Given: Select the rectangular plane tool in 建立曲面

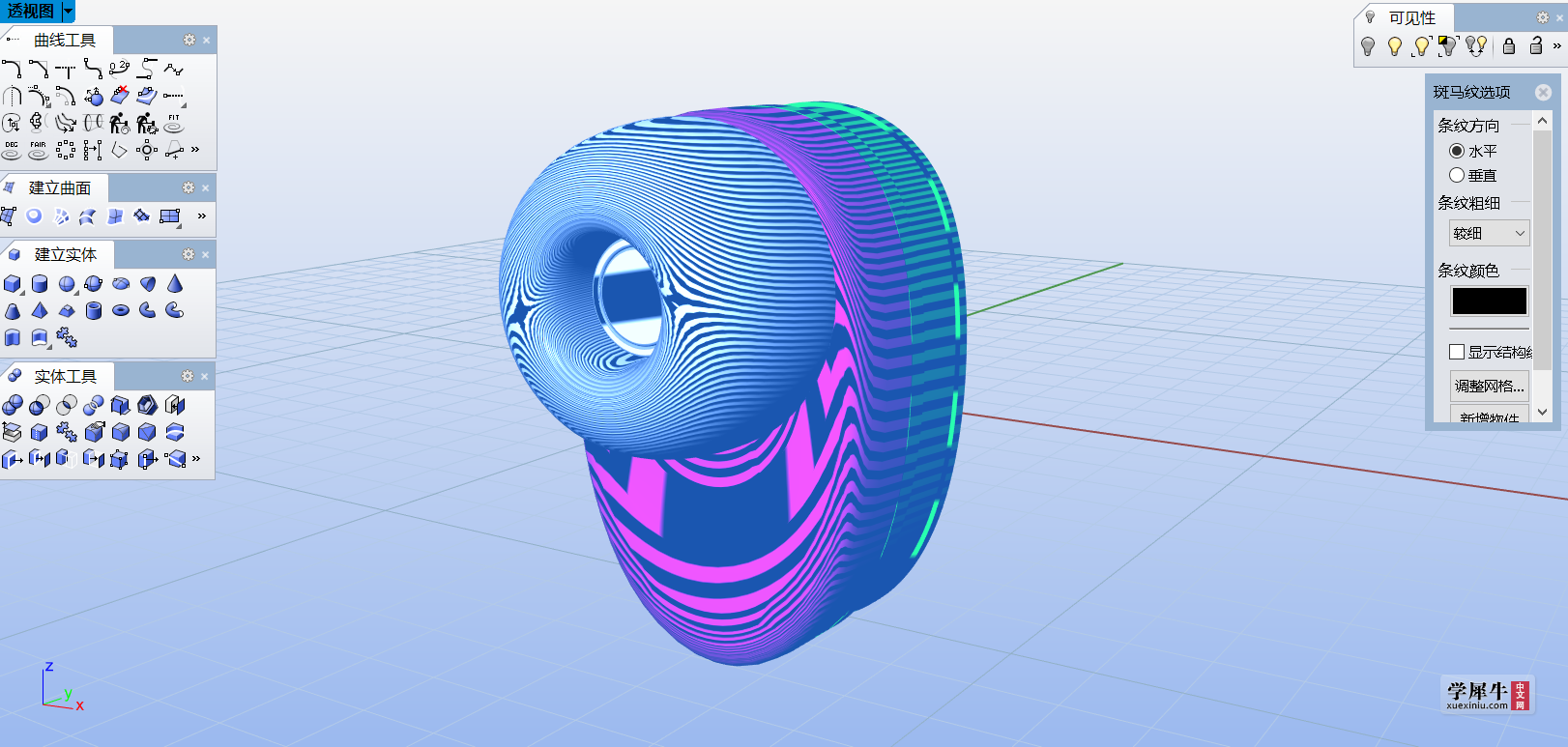Looking at the screenshot, I should pos(170,216).
